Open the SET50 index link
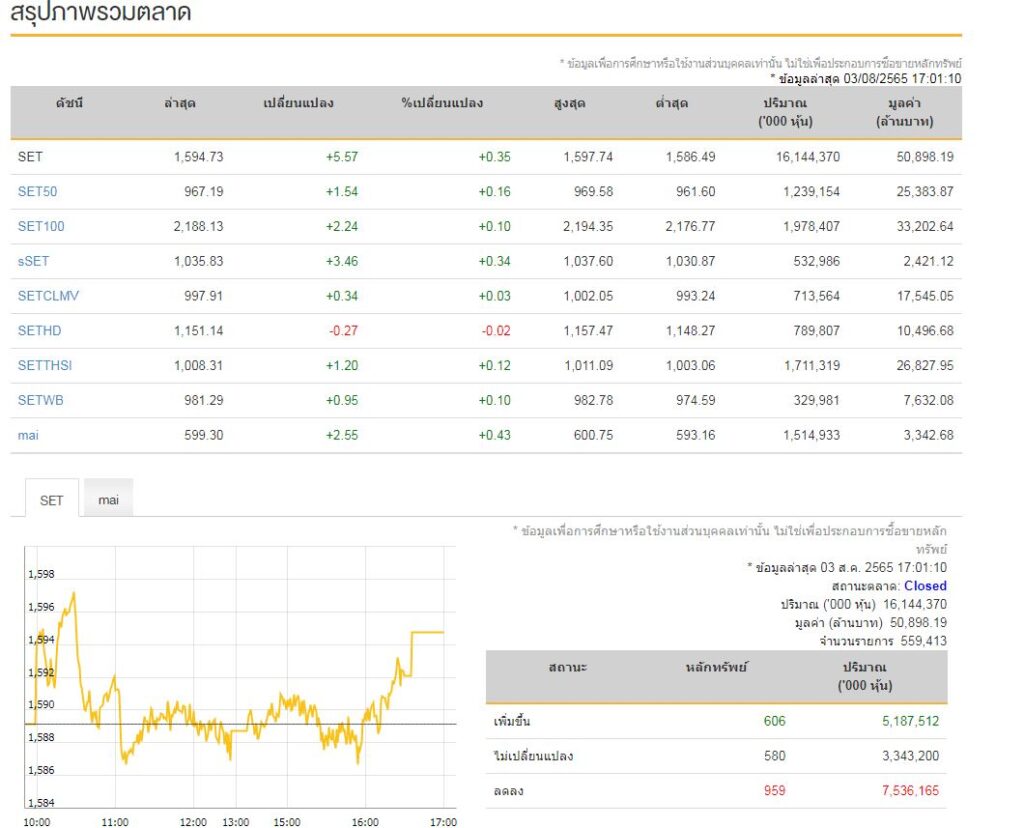Viewport: 1024px width, 828px height. pyautogui.click(x=37, y=191)
